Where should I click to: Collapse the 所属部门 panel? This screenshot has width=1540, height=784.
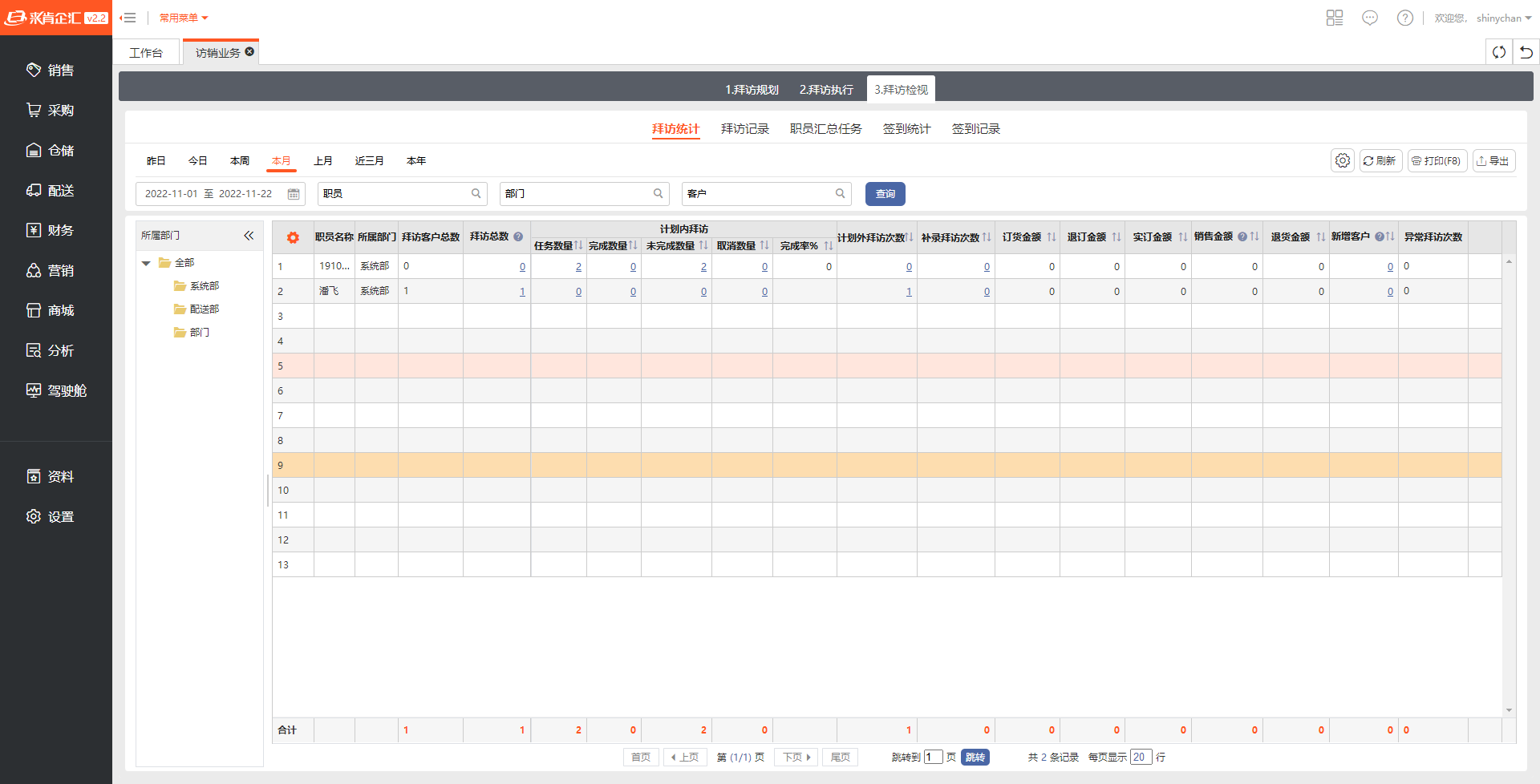[249, 236]
